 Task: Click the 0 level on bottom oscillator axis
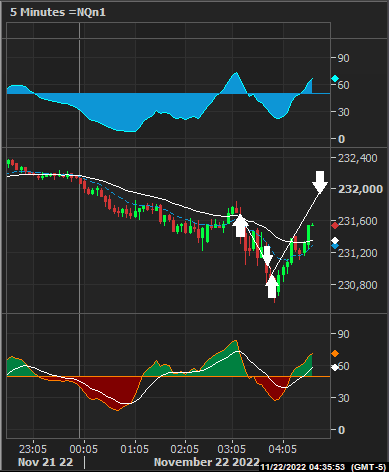pos(341,430)
